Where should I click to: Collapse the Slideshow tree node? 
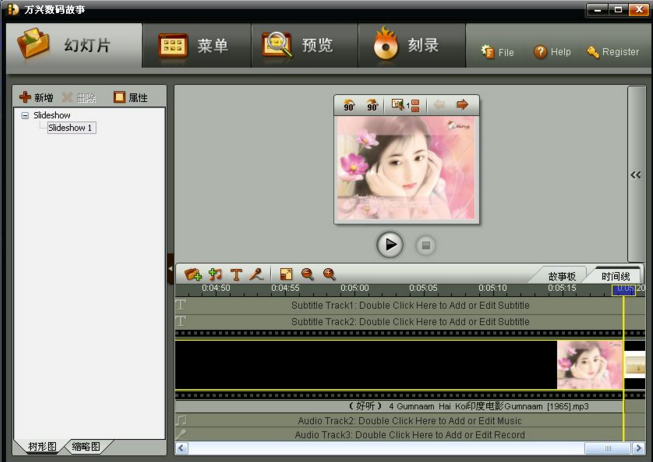25,115
